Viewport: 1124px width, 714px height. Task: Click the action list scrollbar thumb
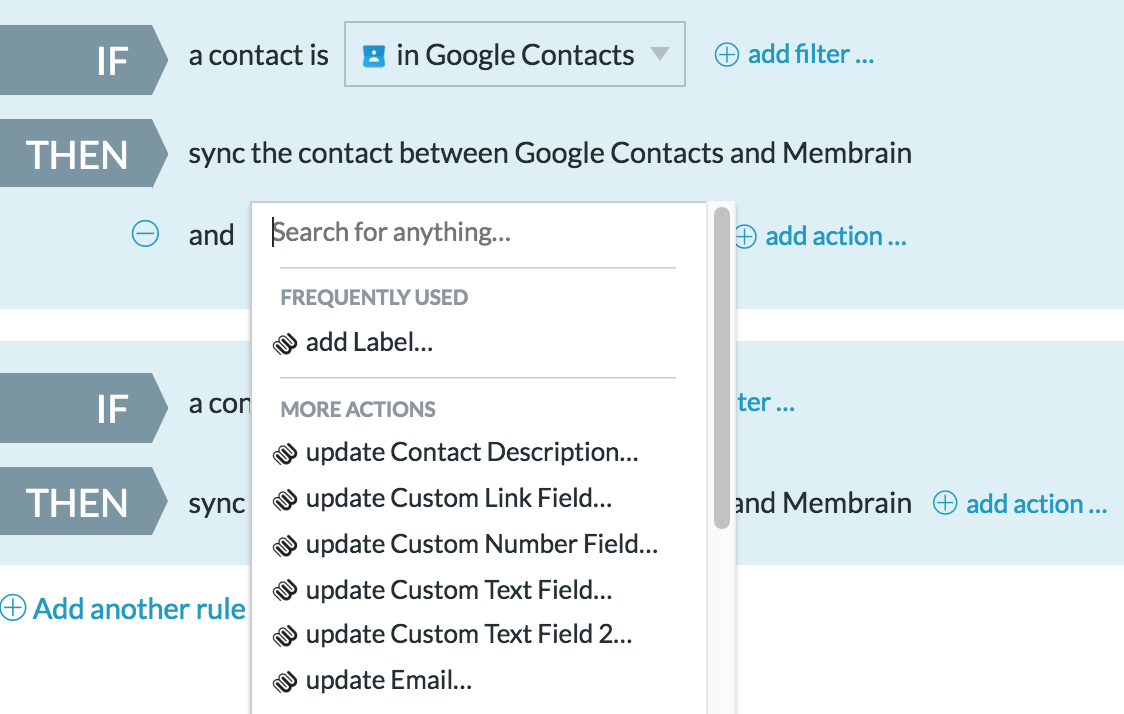pyautogui.click(x=722, y=368)
